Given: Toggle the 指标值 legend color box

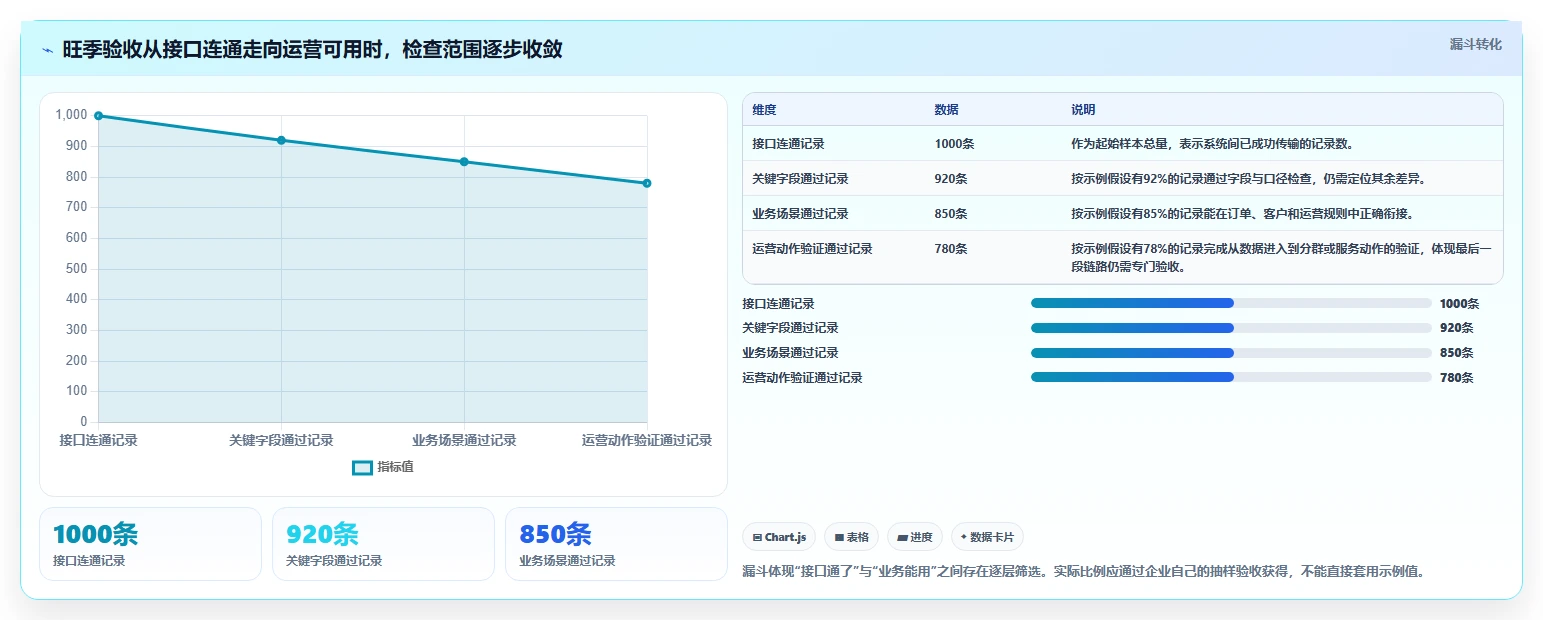Looking at the screenshot, I should click(x=362, y=468).
